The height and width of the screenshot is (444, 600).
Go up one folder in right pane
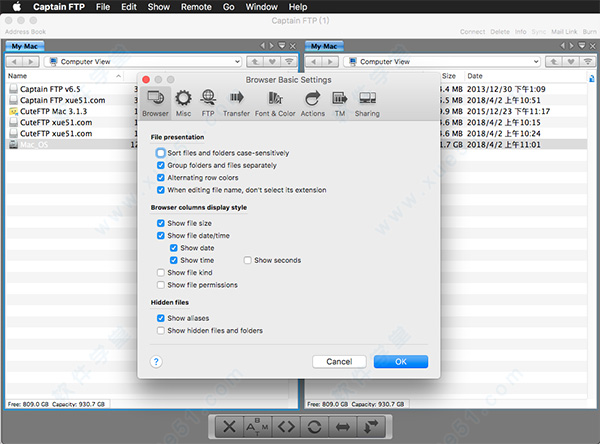[x=554, y=62]
